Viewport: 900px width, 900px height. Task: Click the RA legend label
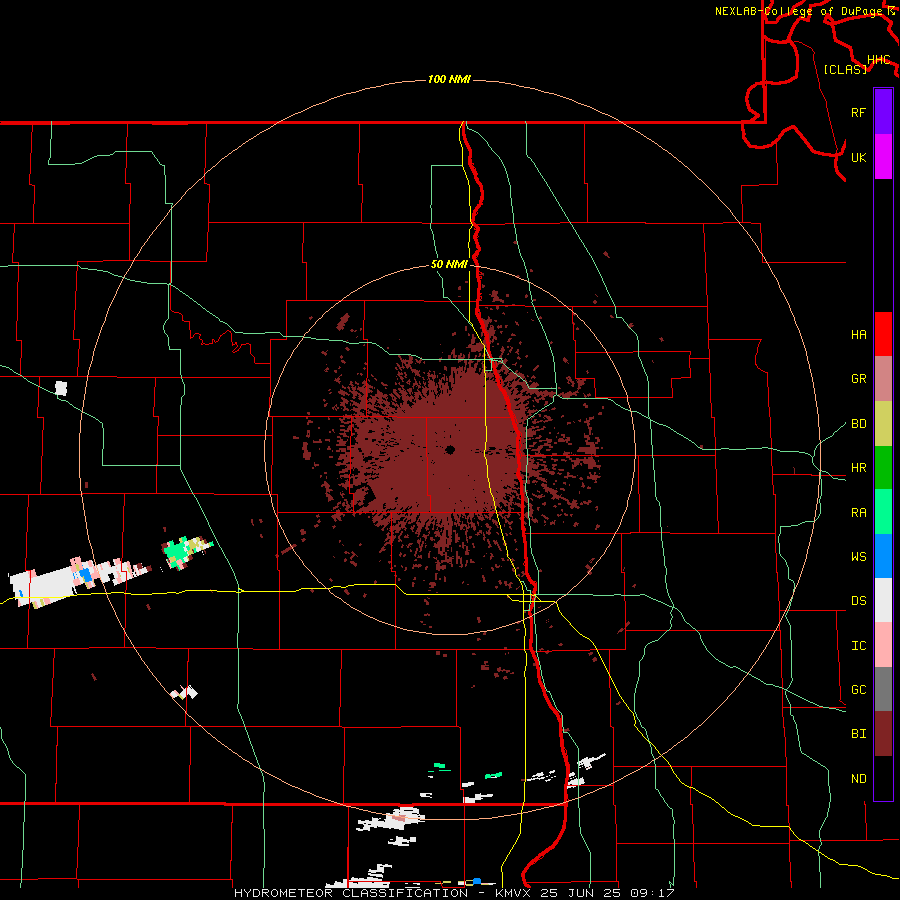(x=858, y=513)
